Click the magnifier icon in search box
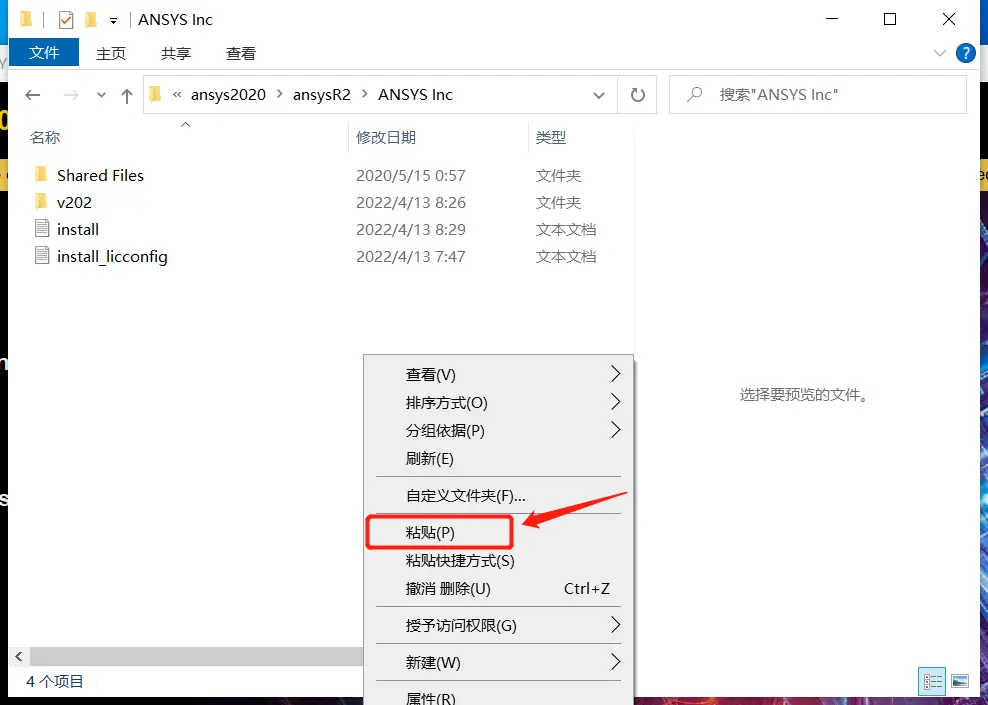This screenshot has height=705, width=988. tap(694, 95)
